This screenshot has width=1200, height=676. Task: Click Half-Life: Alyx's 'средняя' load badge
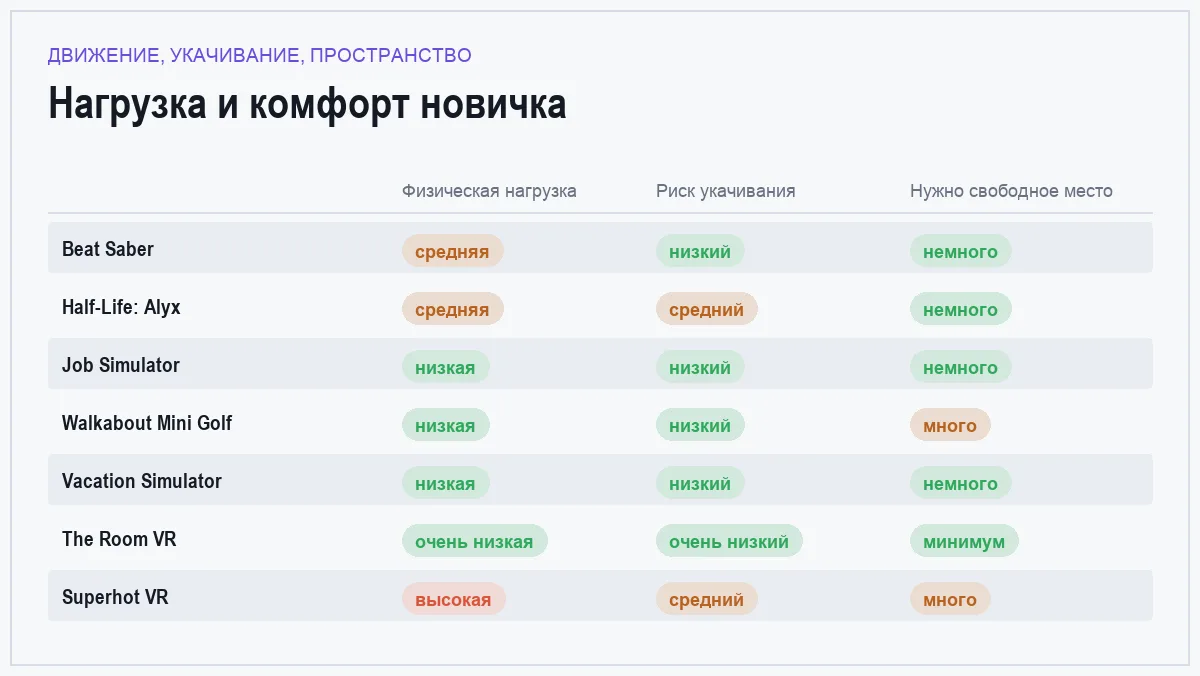click(453, 309)
